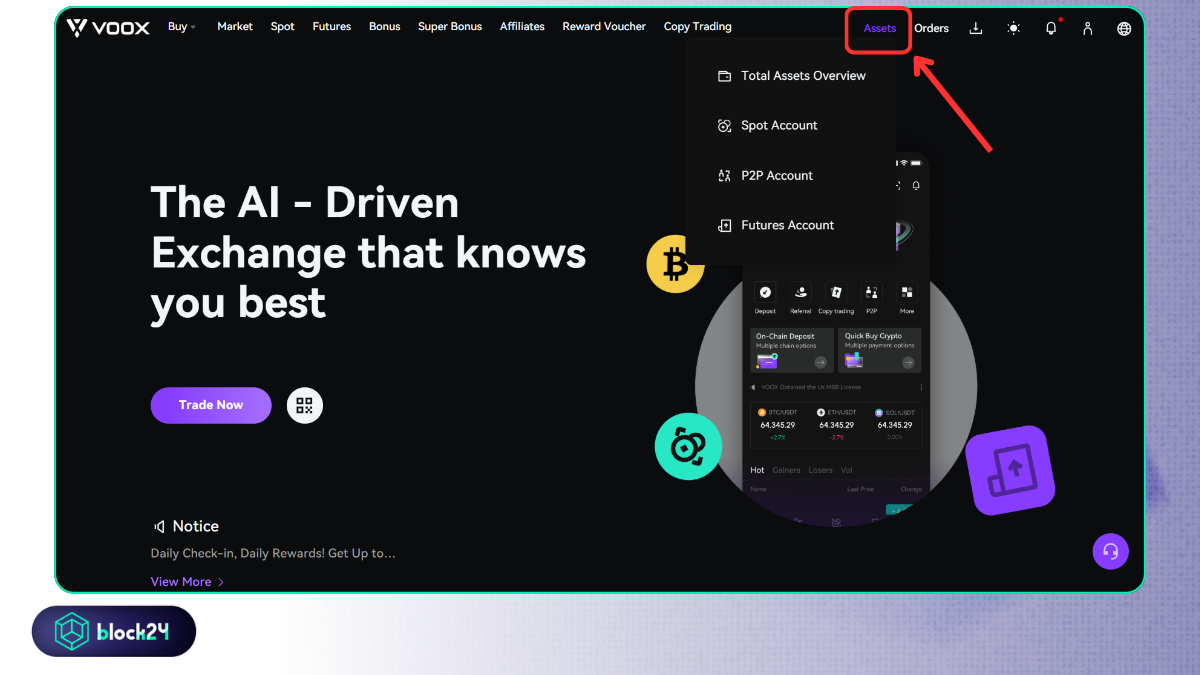Go to the Market page
The image size is (1200, 675).
click(235, 27)
